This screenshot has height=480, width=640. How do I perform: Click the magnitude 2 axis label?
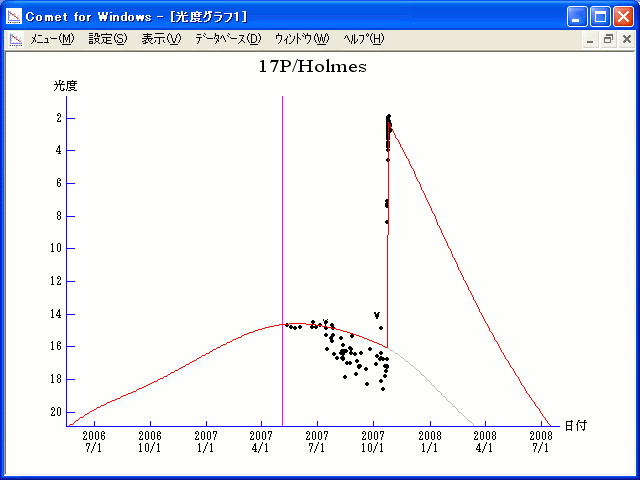[x=59, y=118]
